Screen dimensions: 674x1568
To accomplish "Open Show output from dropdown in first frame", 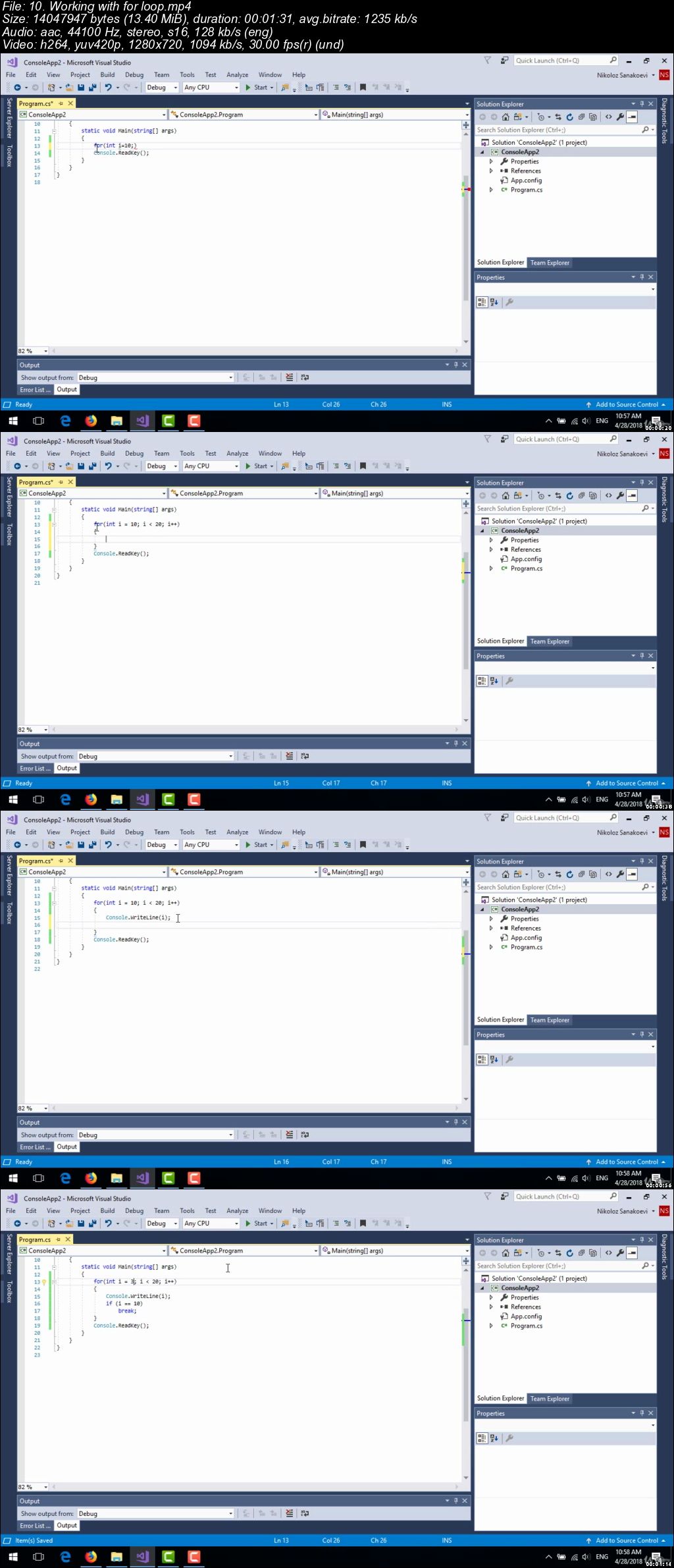I will coord(156,377).
